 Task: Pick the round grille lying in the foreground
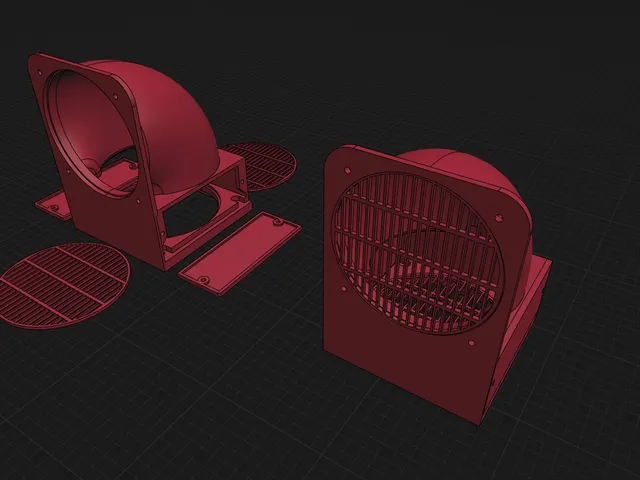point(64,286)
